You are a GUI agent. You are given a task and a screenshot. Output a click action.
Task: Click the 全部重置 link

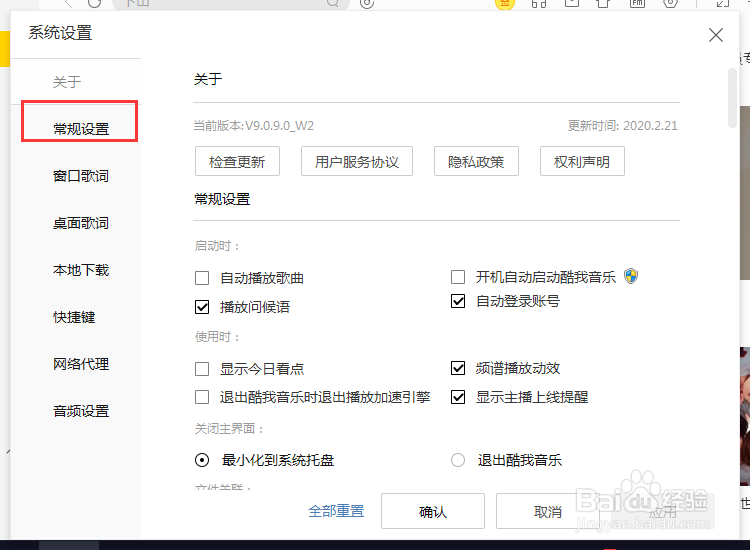pos(336,511)
